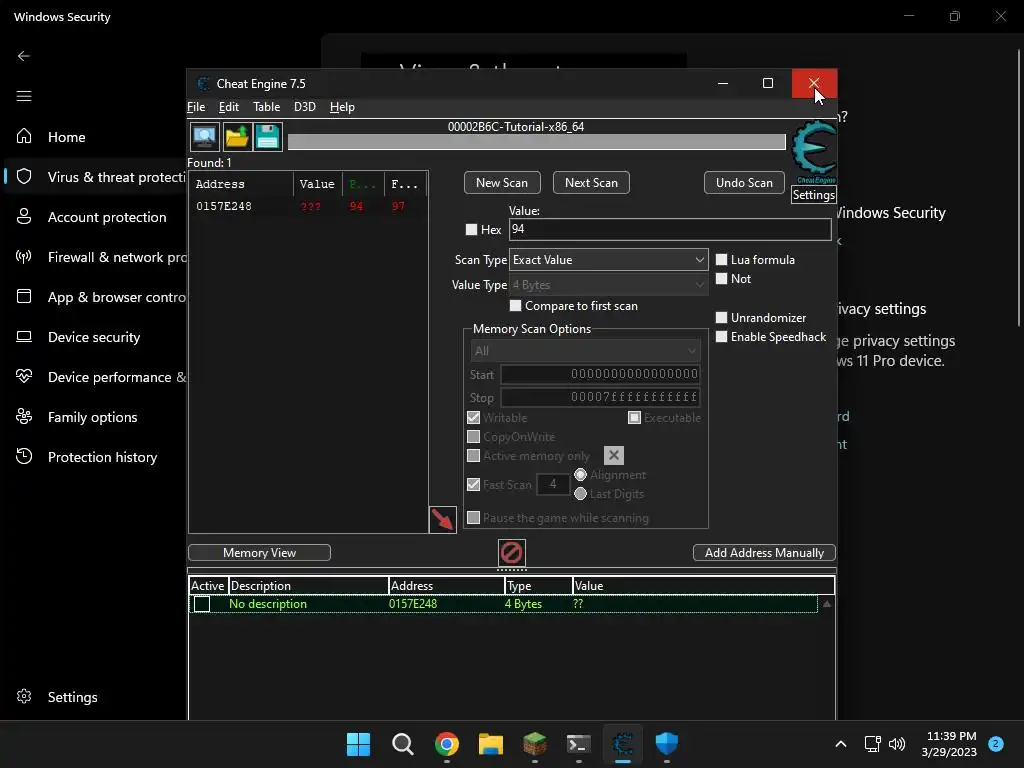
Task: Open the Minecraft taskbar icon
Action: 534,744
